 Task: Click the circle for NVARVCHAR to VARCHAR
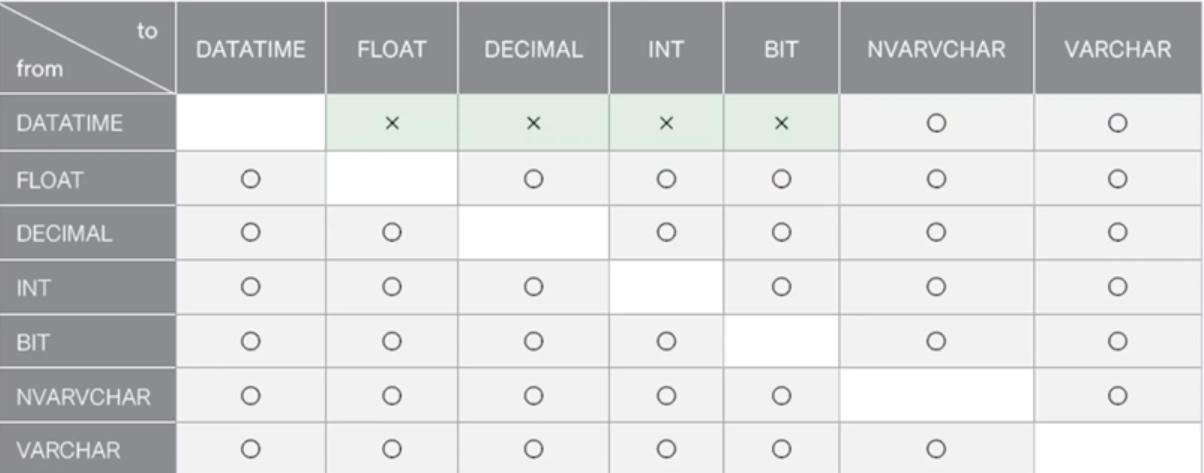point(1118,395)
